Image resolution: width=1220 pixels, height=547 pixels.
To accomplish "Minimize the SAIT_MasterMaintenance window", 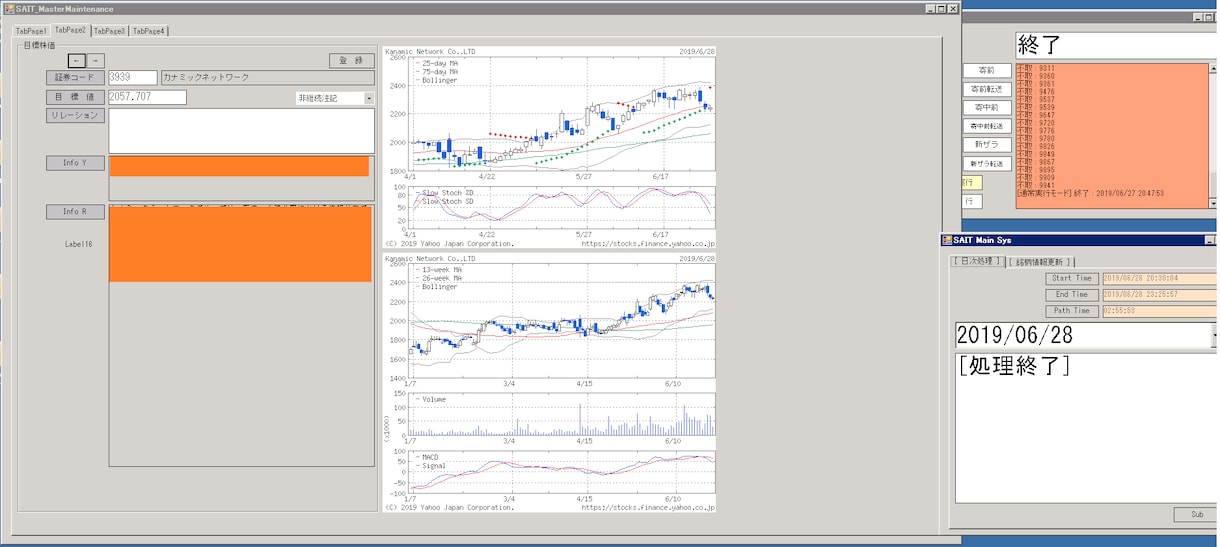I will click(931, 8).
